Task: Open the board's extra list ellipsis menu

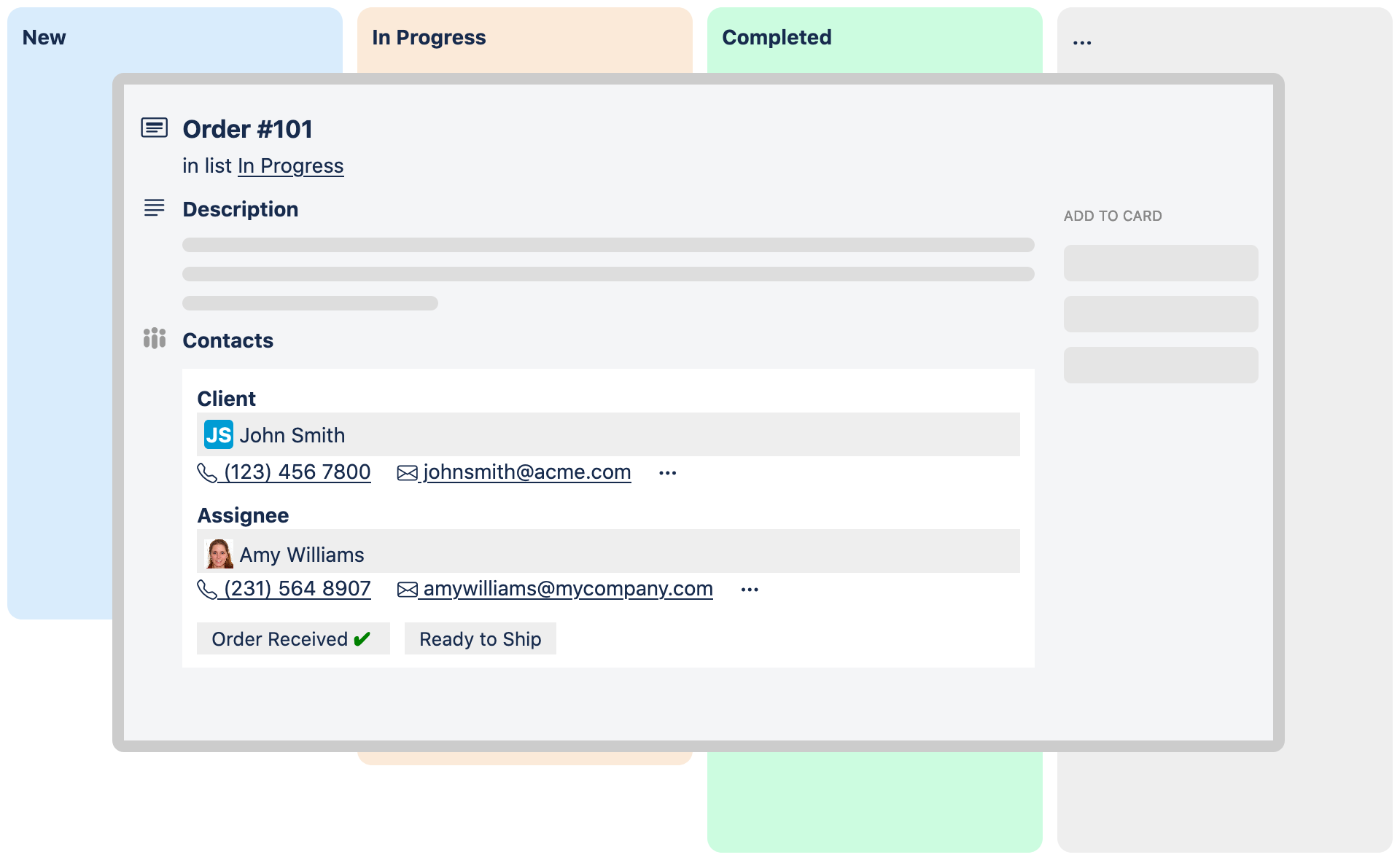Action: pos(1082,41)
